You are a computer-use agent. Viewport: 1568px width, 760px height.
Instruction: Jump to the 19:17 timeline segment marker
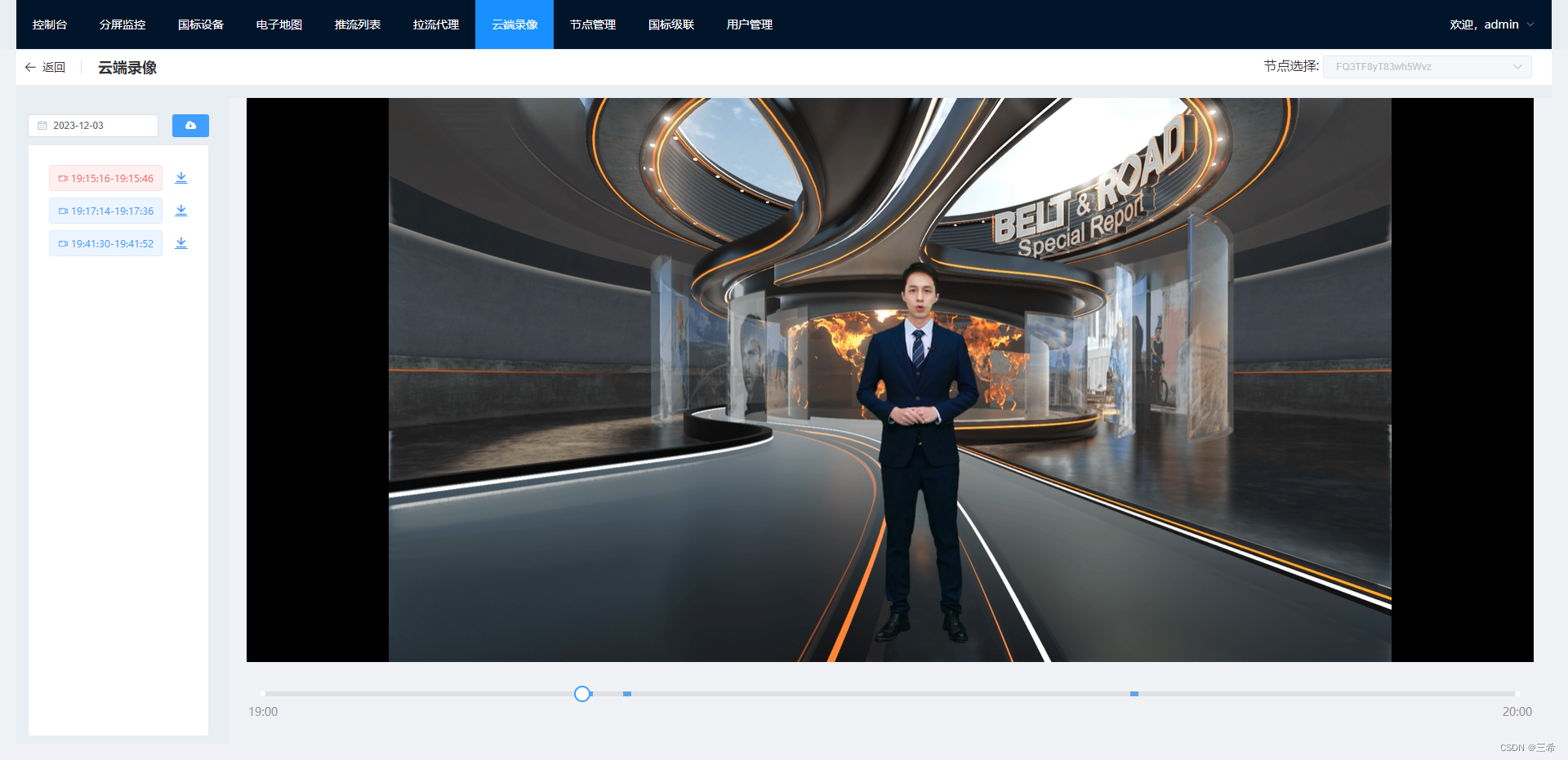pos(627,694)
